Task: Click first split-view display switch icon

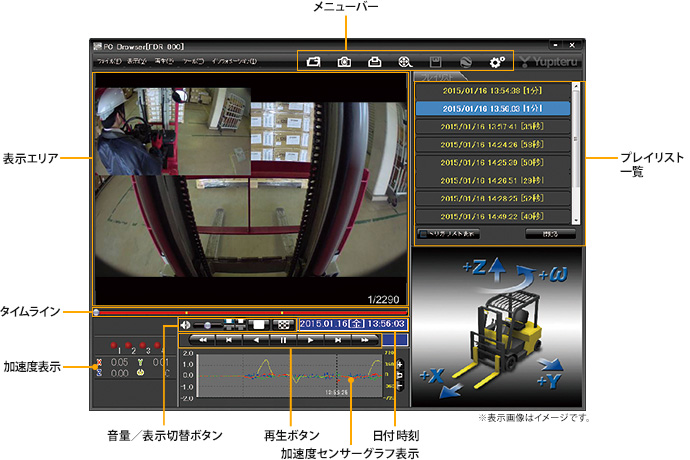Action: (x=229, y=325)
